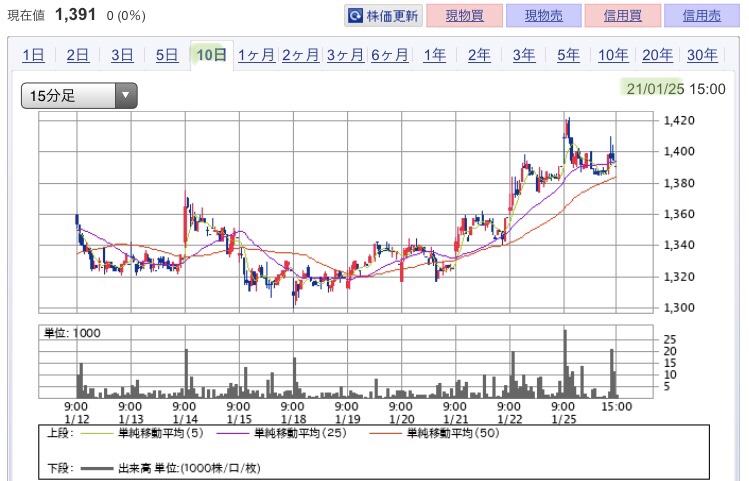This screenshot has width=749, height=481.
Task: Switch to the 10年 period tab
Action: click(x=613, y=55)
